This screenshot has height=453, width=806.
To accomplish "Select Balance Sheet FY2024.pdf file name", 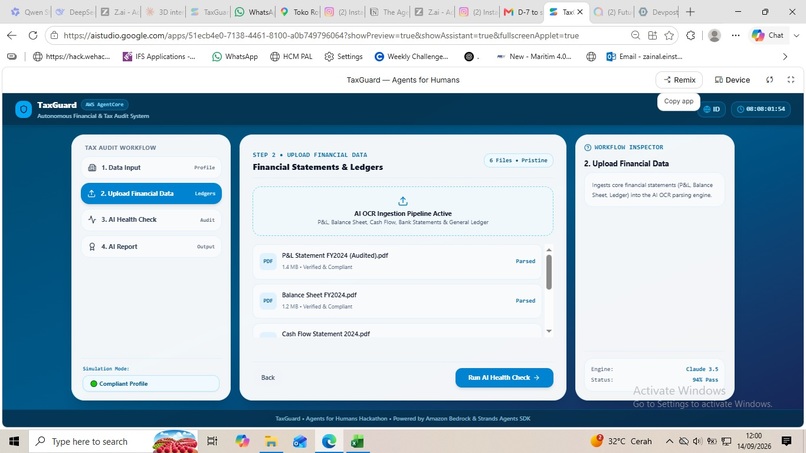I will pos(319,295).
